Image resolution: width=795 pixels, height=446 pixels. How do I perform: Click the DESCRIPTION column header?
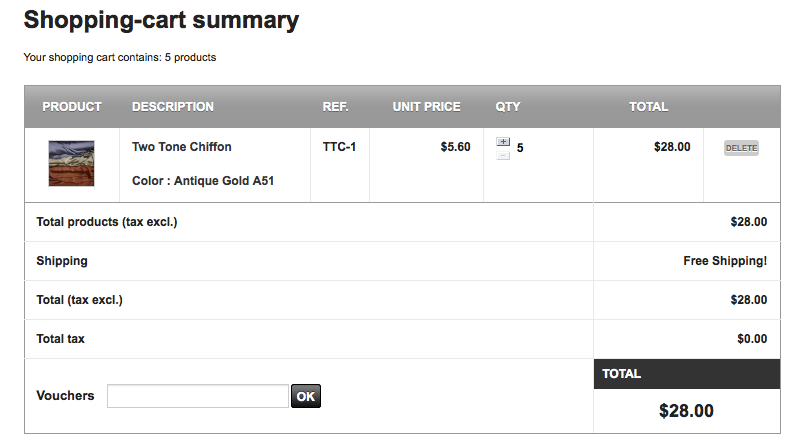(x=173, y=107)
